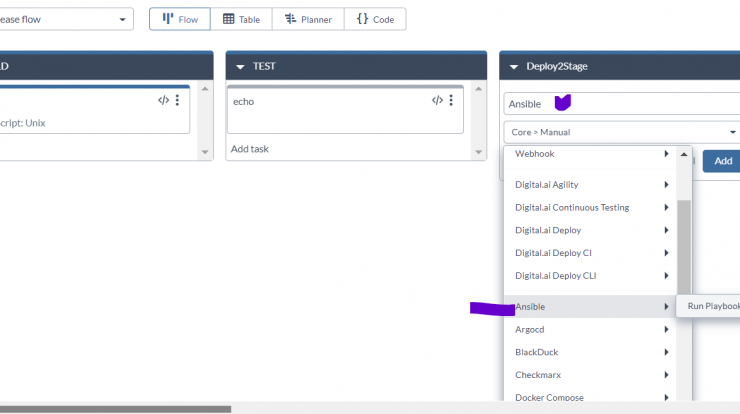
Task: Expand the Digital.ai Continuous Testing submenu
Action: pyautogui.click(x=590, y=207)
